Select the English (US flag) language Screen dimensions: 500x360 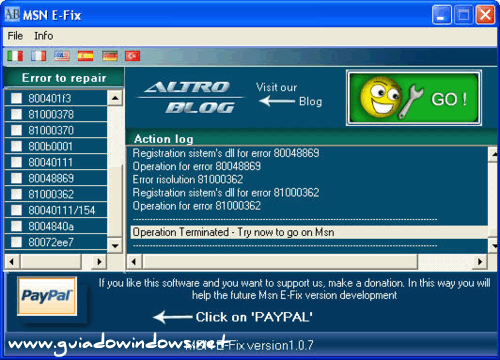pyautogui.click(x=62, y=56)
